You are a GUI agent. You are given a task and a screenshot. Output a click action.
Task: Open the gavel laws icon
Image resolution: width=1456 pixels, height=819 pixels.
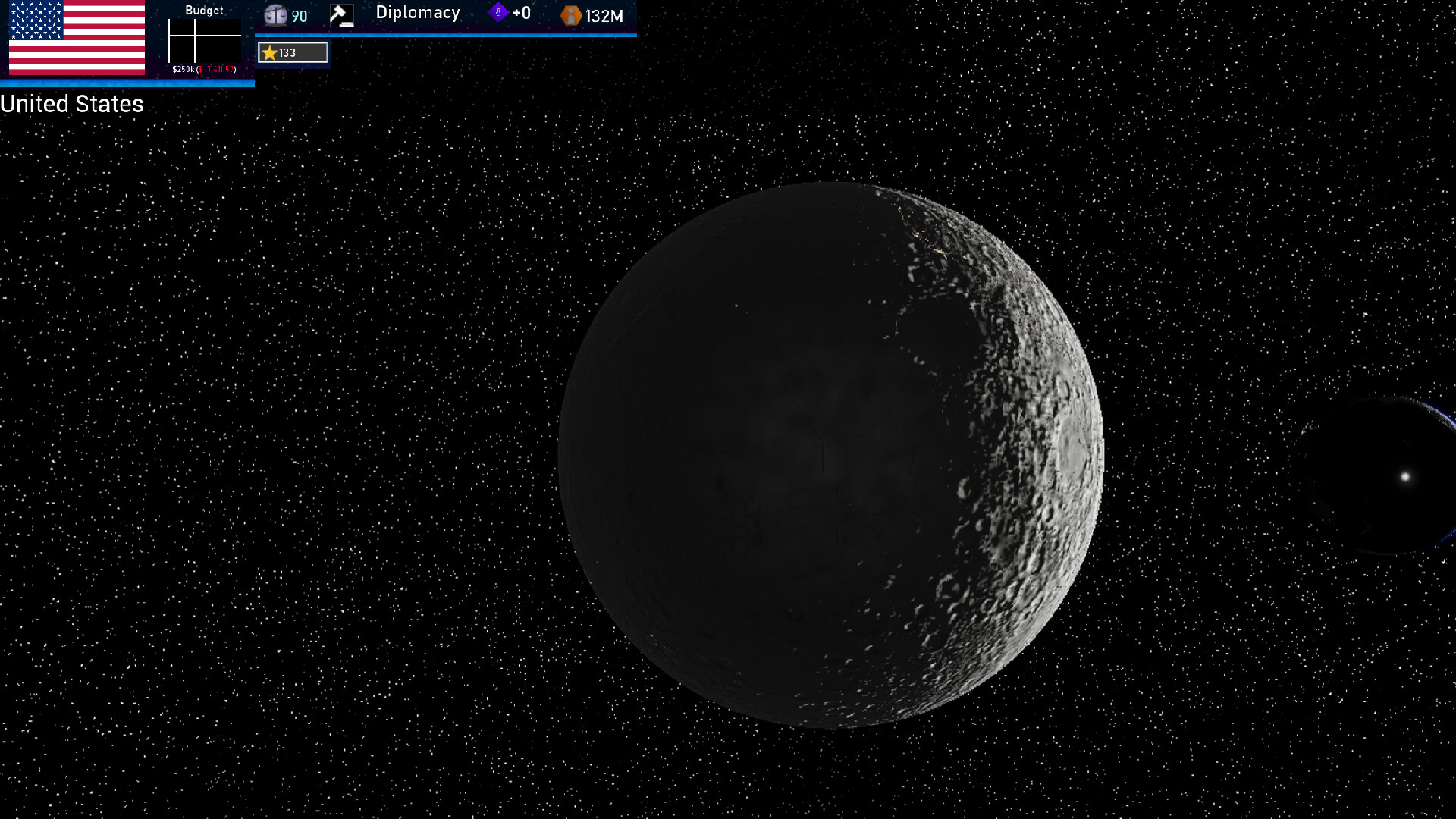pos(342,15)
